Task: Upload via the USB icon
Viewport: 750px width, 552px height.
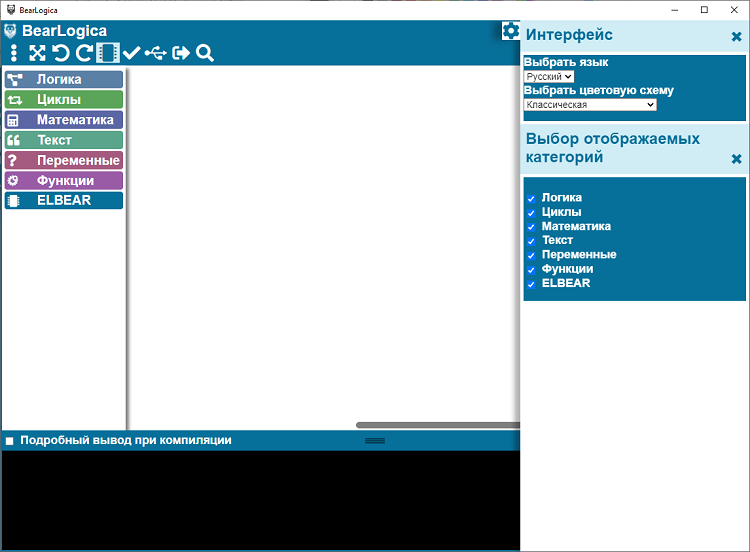Action: pyautogui.click(x=156, y=53)
